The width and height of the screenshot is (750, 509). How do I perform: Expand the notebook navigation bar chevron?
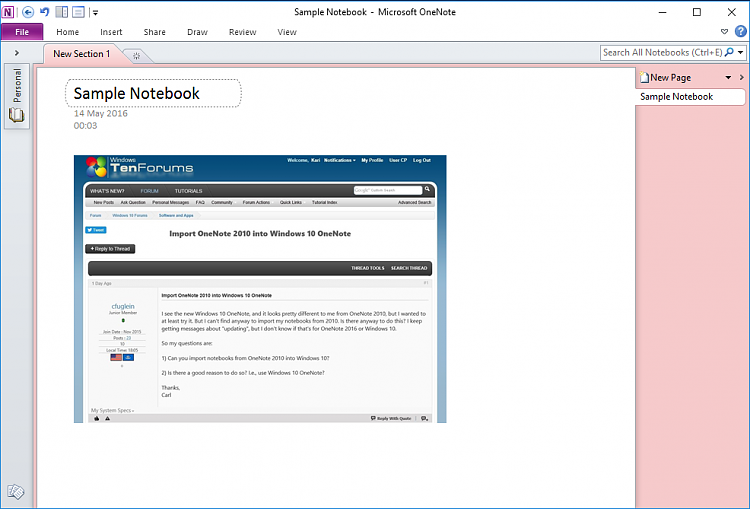[17, 53]
